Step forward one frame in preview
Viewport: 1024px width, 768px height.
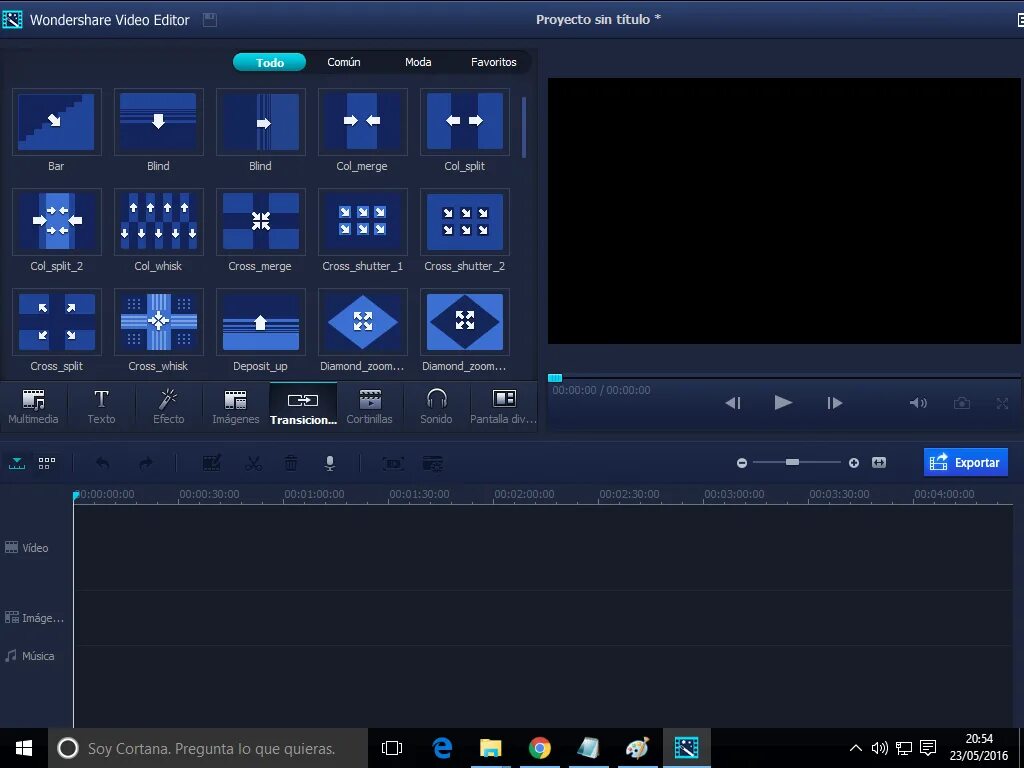(835, 403)
